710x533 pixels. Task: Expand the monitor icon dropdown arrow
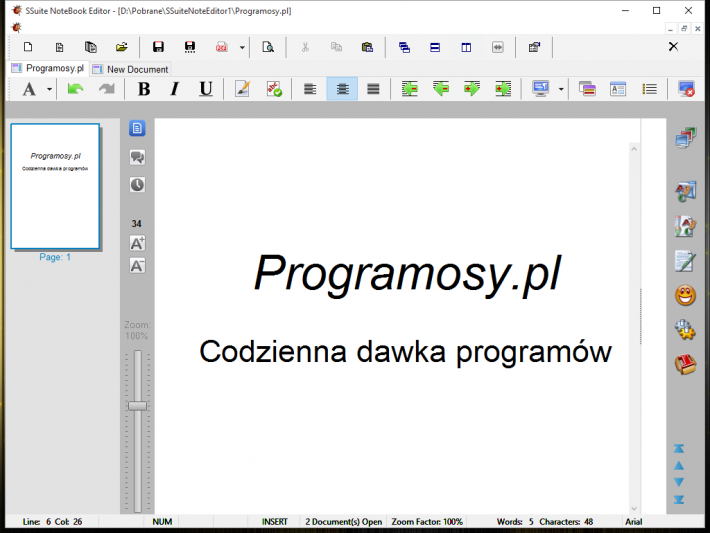pos(561,89)
